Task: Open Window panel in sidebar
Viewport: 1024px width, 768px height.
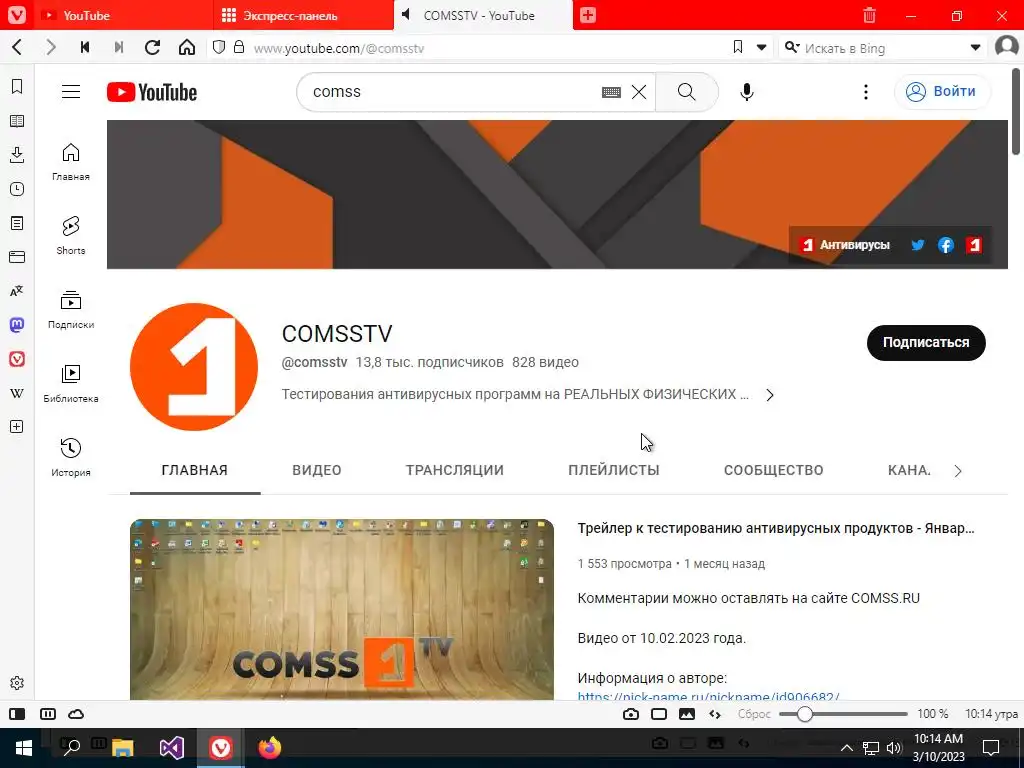Action: pos(17,257)
